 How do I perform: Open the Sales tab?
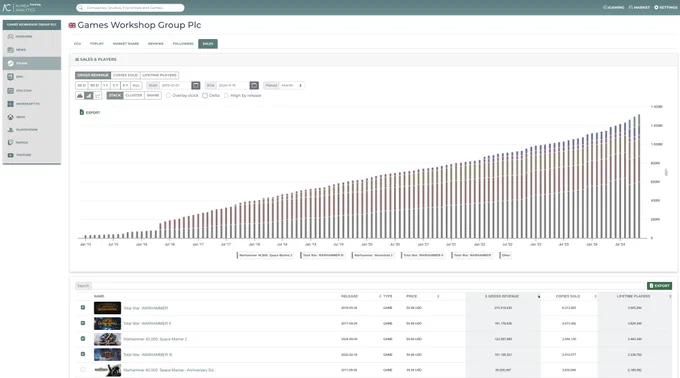tap(208, 44)
